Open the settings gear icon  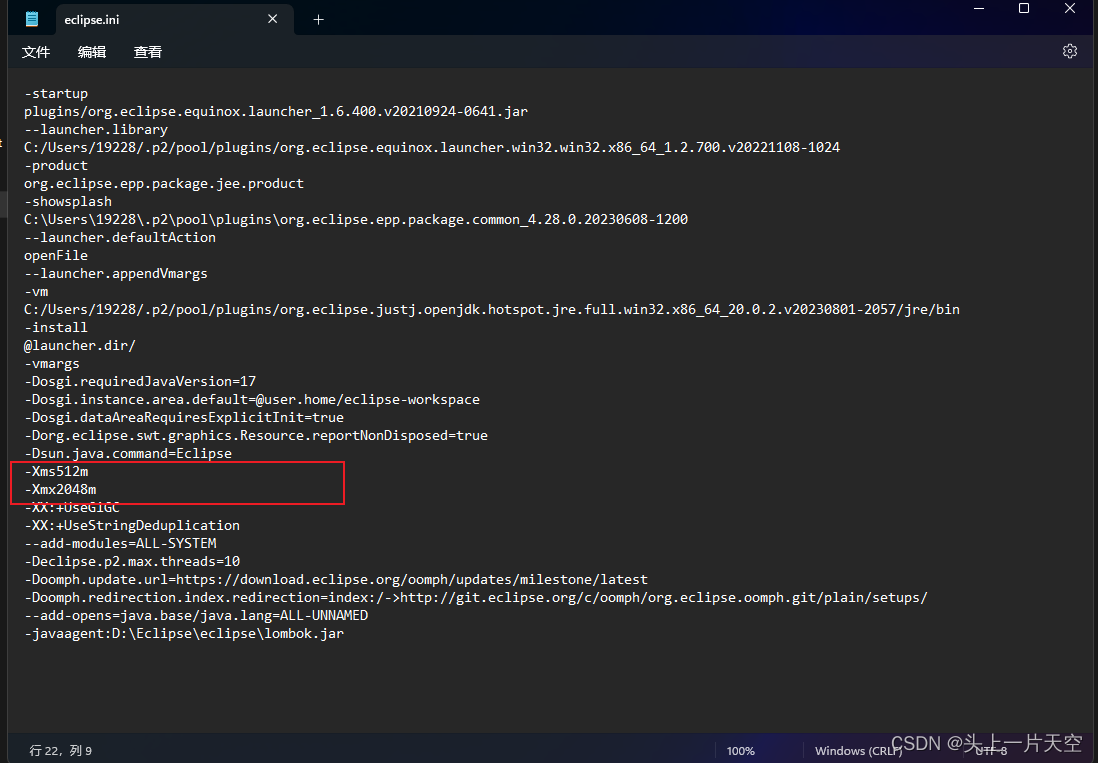click(x=1069, y=51)
